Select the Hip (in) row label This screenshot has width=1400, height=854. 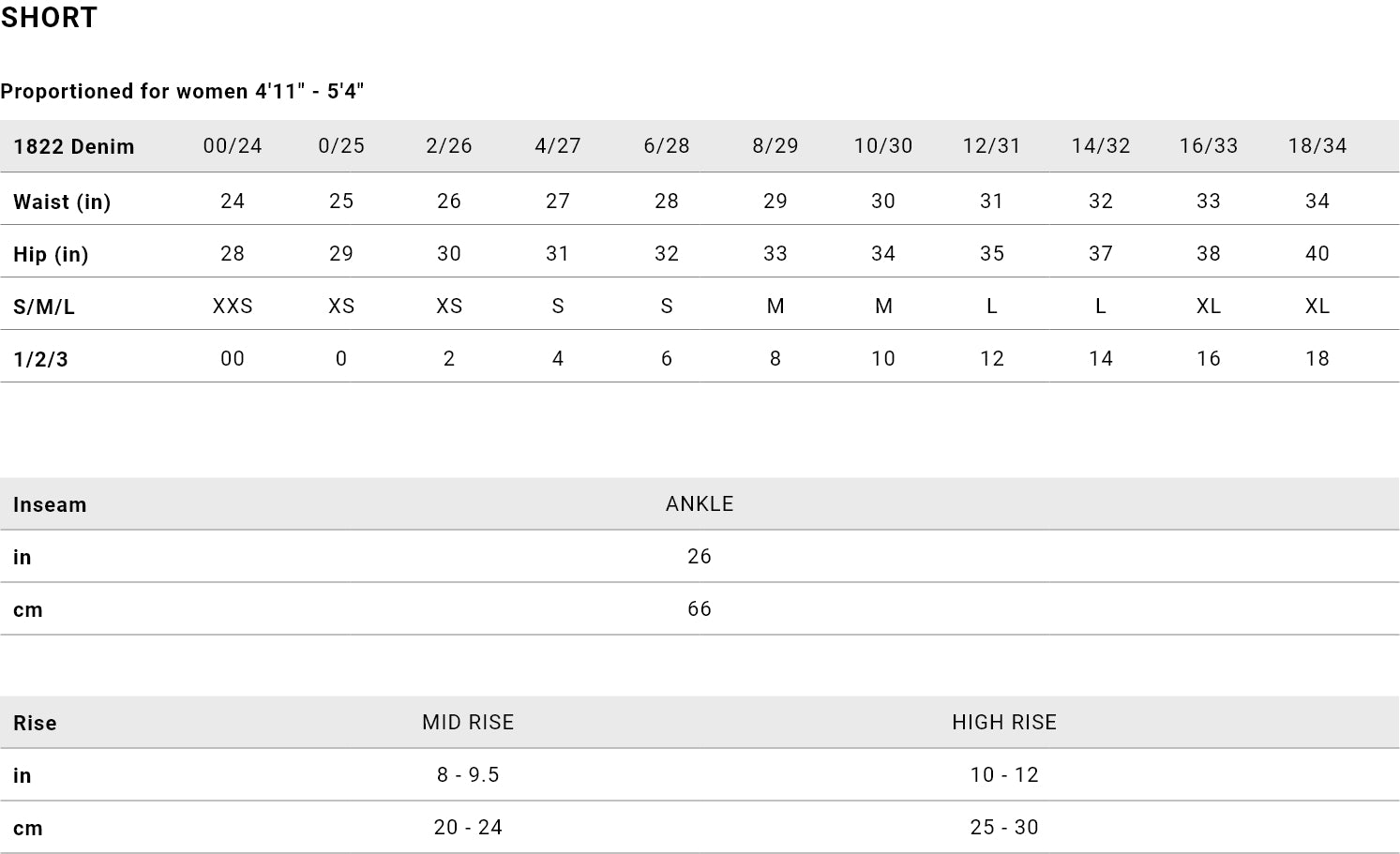pos(51,255)
